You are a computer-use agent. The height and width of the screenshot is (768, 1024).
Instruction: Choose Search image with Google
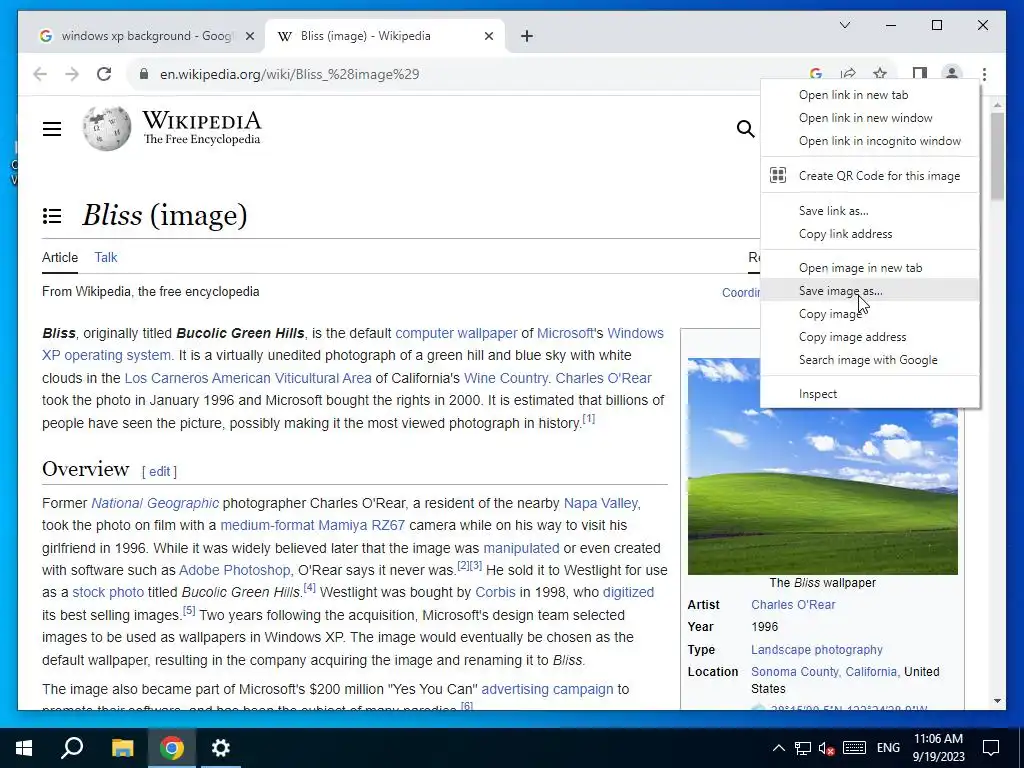point(870,359)
